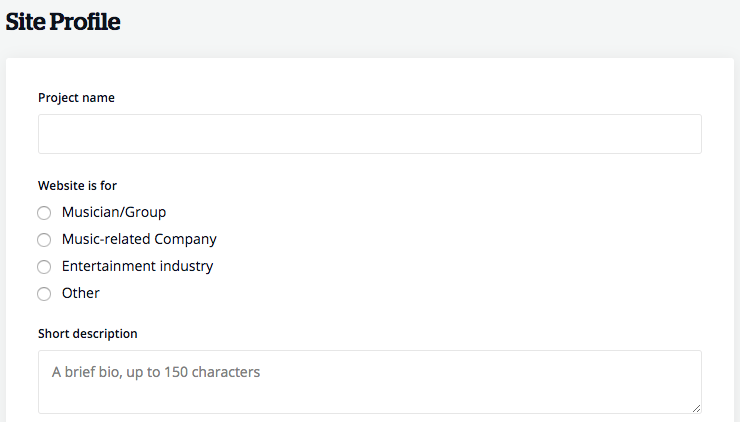Viewport: 740px width, 422px height.
Task: Pick the Entertainment industry radio button
Action: 44,267
